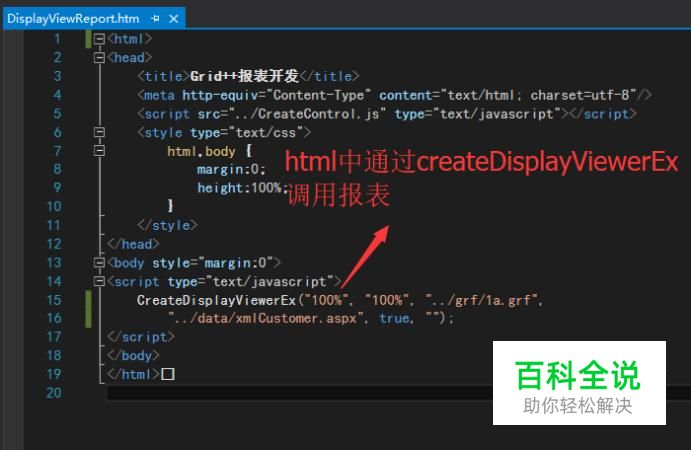Click the closing </html> tag
Screen dimensions: 691x450
point(133,375)
